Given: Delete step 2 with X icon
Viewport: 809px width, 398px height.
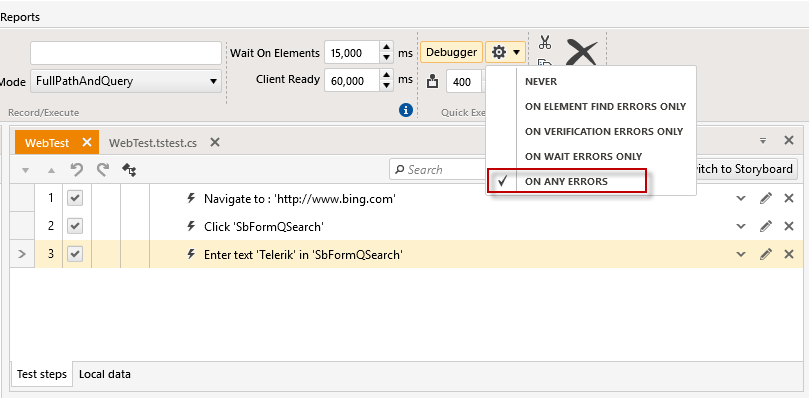Looking at the screenshot, I should click(x=788, y=226).
